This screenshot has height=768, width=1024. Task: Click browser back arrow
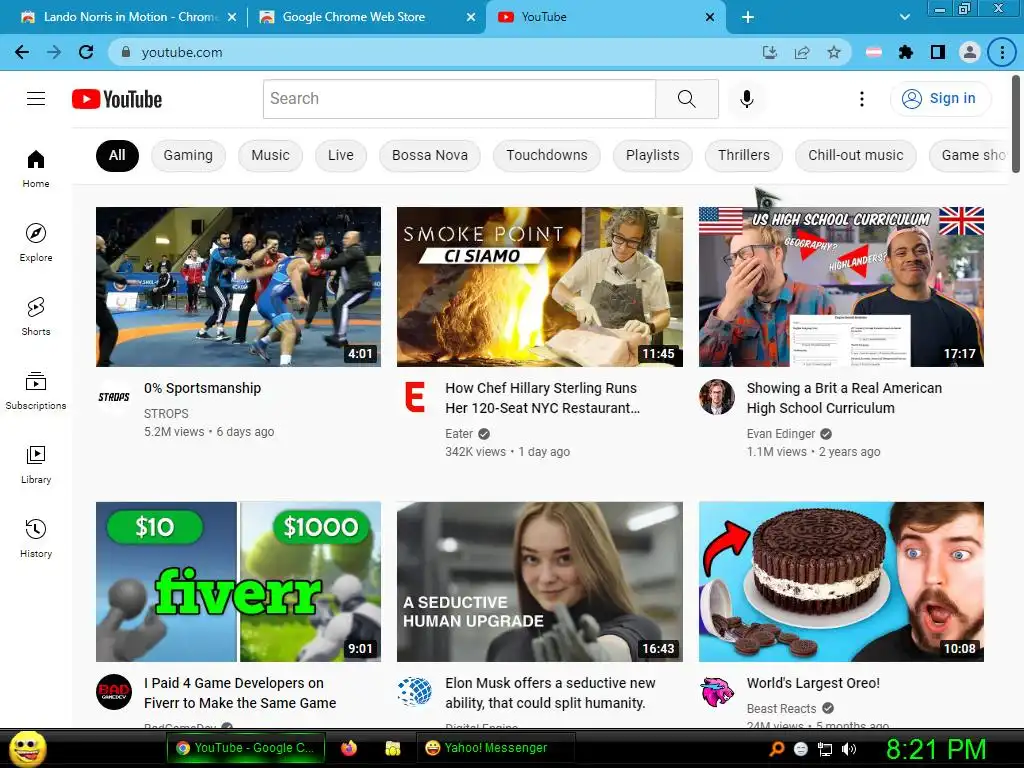(22, 52)
